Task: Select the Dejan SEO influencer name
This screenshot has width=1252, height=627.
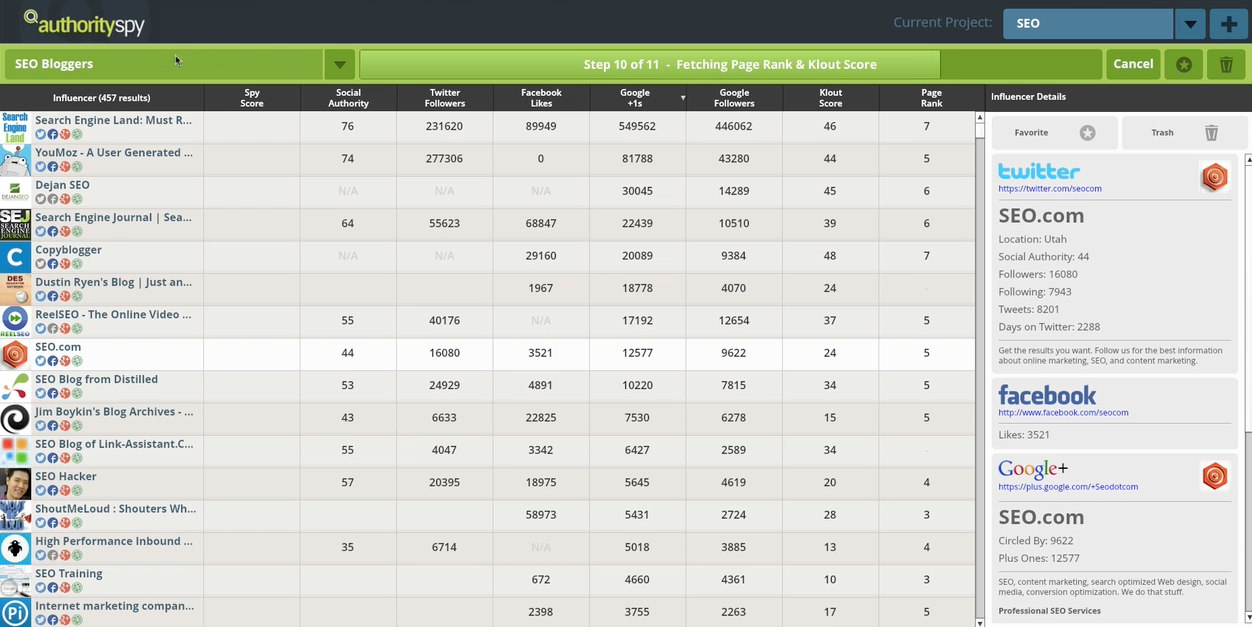Action: pyautogui.click(x=62, y=185)
